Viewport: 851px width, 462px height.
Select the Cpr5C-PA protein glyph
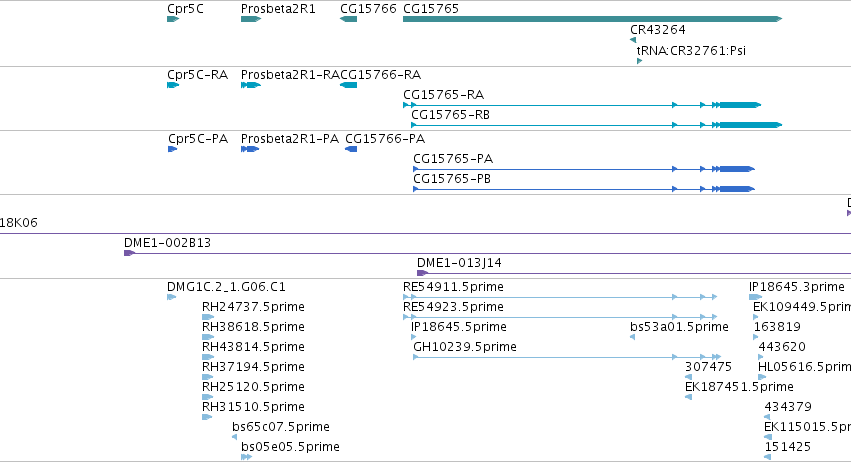(173, 149)
